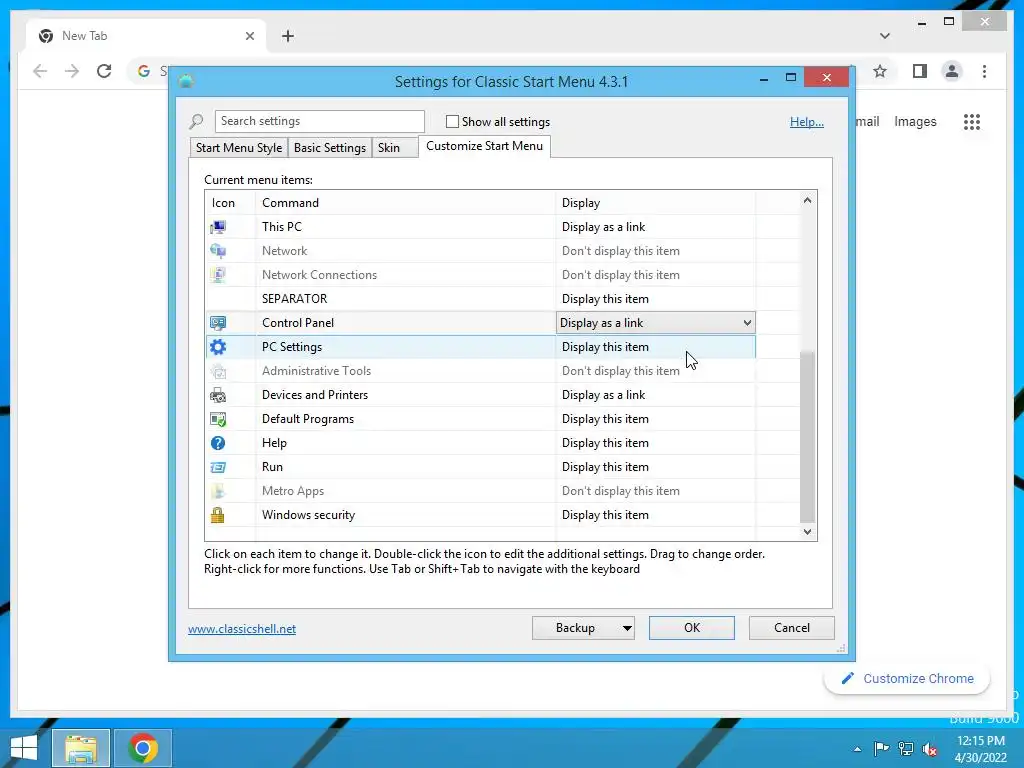Click the muted volume tray icon
Viewport: 1024px width, 768px height.
pos(930,749)
